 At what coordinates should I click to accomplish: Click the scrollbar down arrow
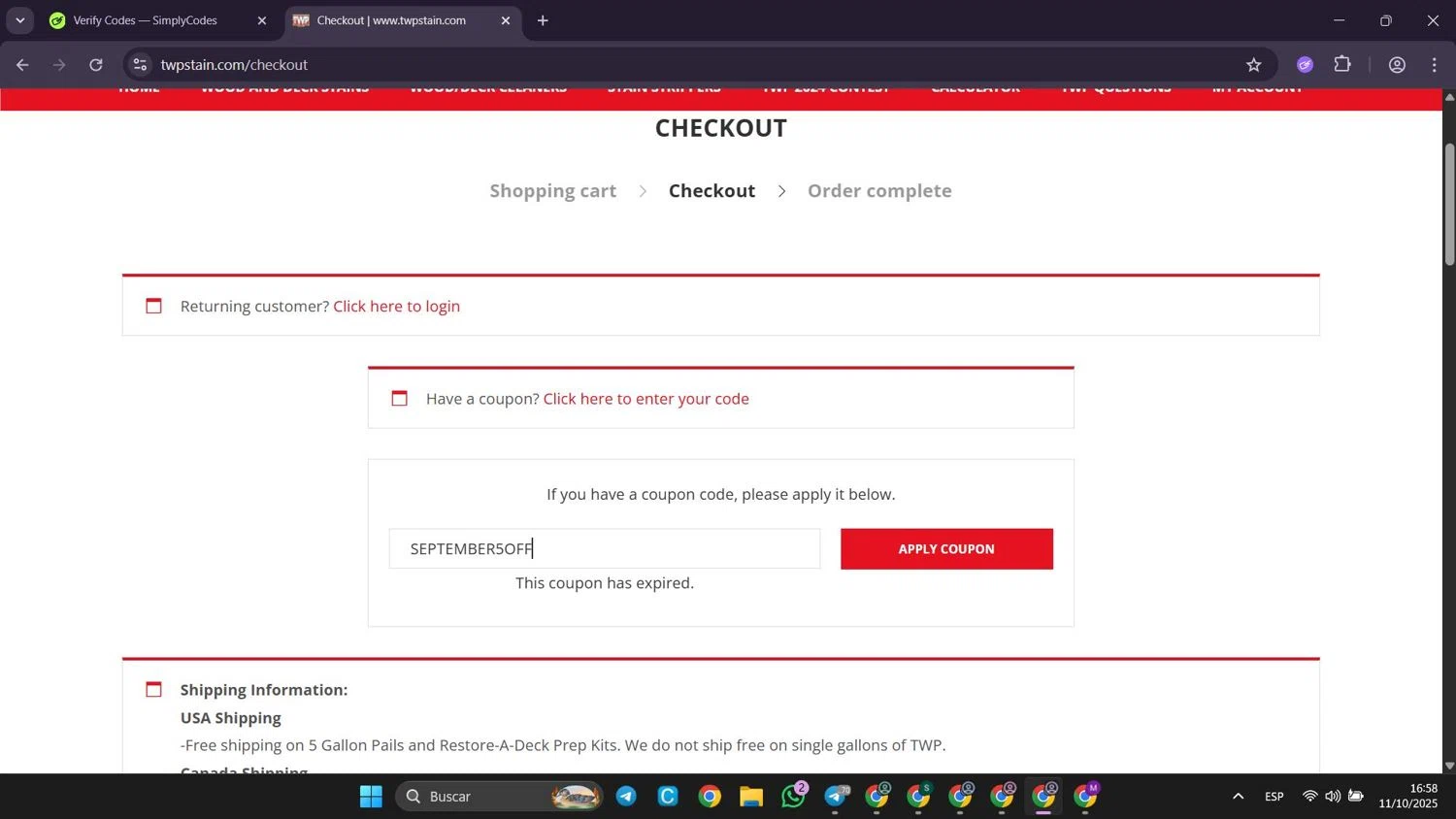1449,766
